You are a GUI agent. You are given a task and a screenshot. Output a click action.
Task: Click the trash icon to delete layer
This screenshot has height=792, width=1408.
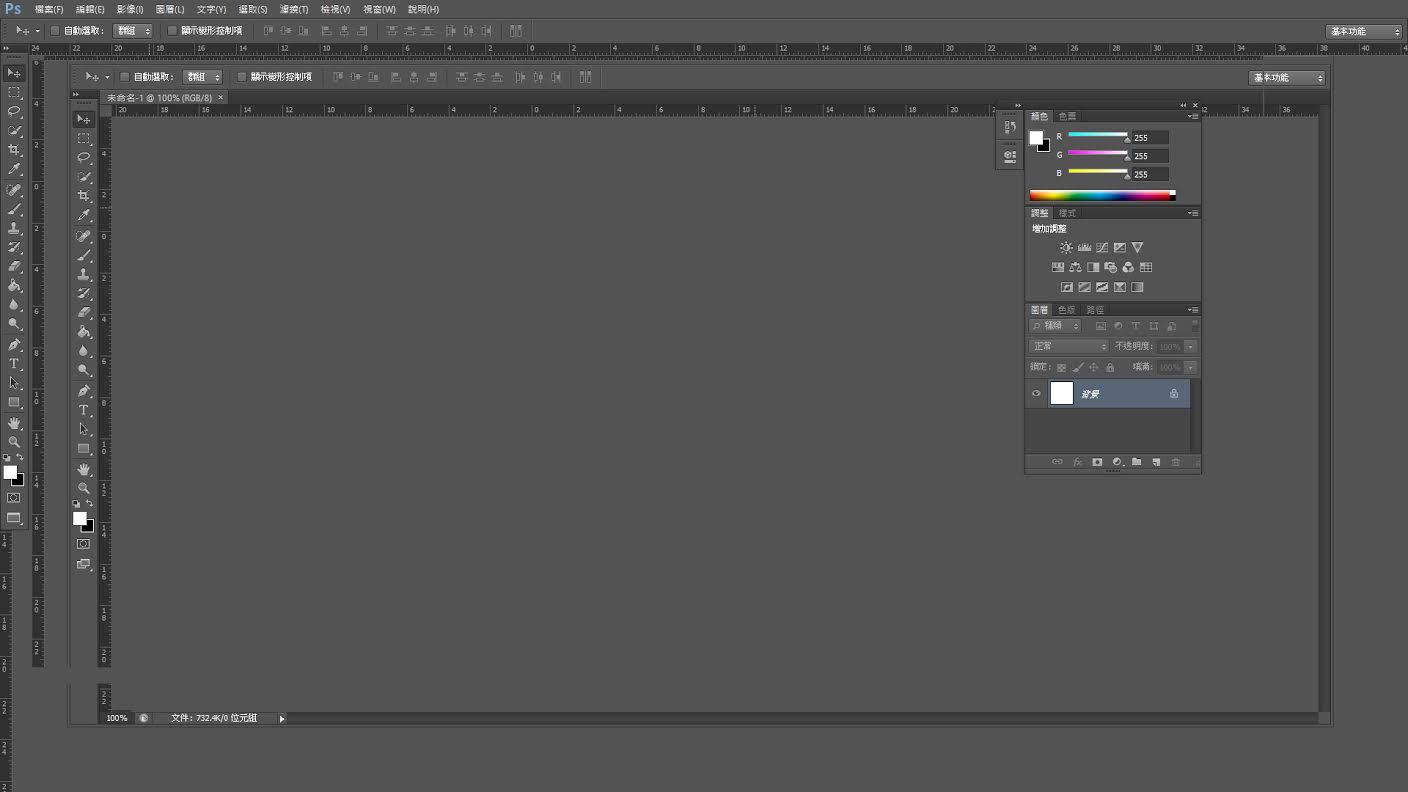1175,462
